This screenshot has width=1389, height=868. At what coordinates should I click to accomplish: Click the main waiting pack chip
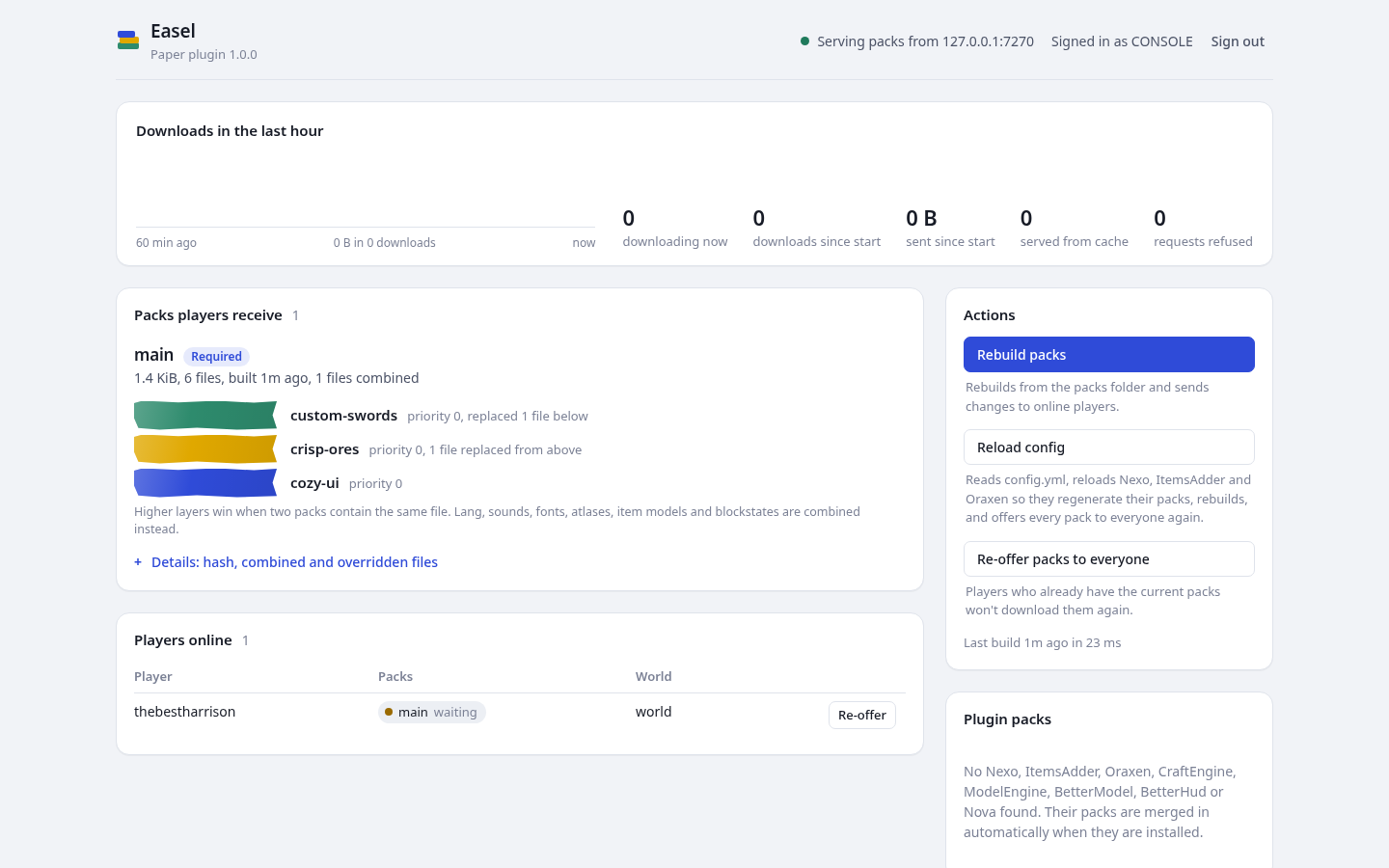pos(431,713)
